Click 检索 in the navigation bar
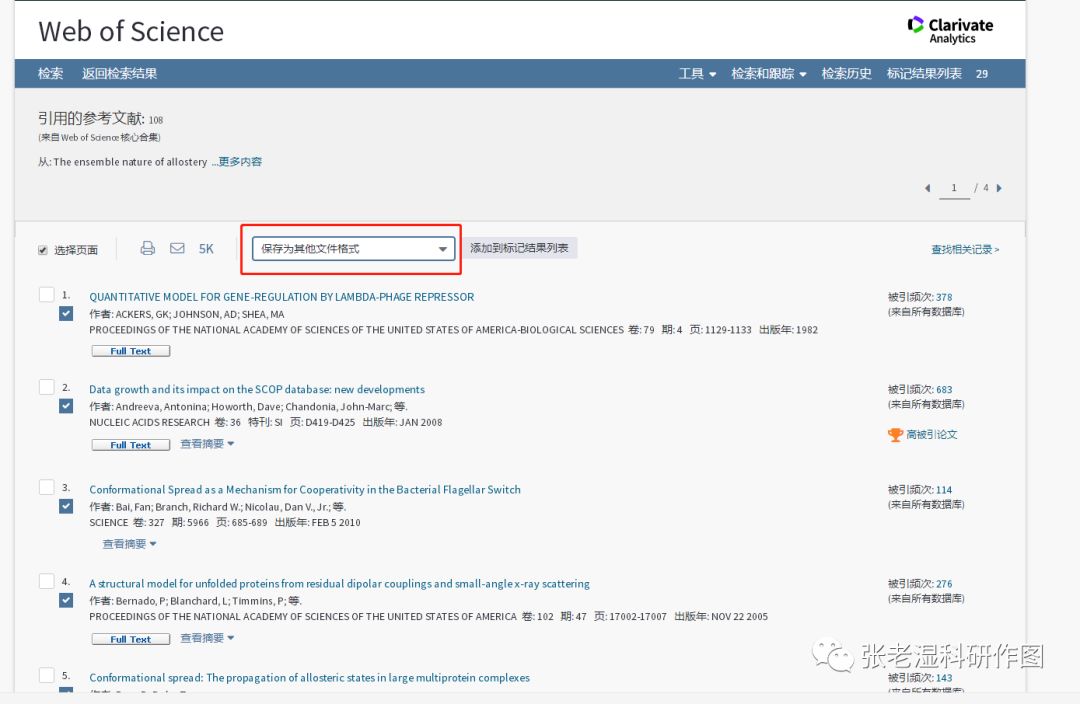This screenshot has width=1080, height=704. (50, 74)
